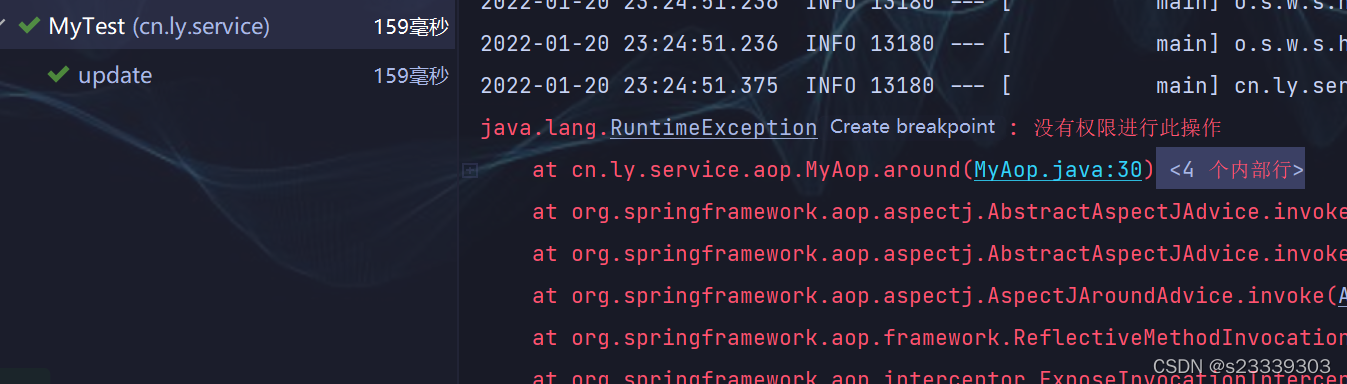Expand the folded 4 internal lines
Image resolution: width=1347 pixels, height=384 pixels.
pyautogui.click(x=1230, y=169)
